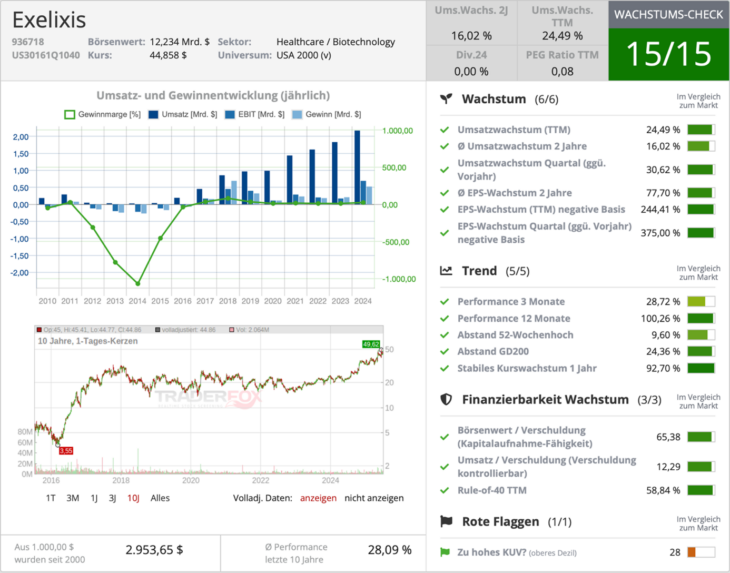Click the sector Healthcare / Biotechnology
Screen dimensions: 730x573
click(x=336, y=42)
